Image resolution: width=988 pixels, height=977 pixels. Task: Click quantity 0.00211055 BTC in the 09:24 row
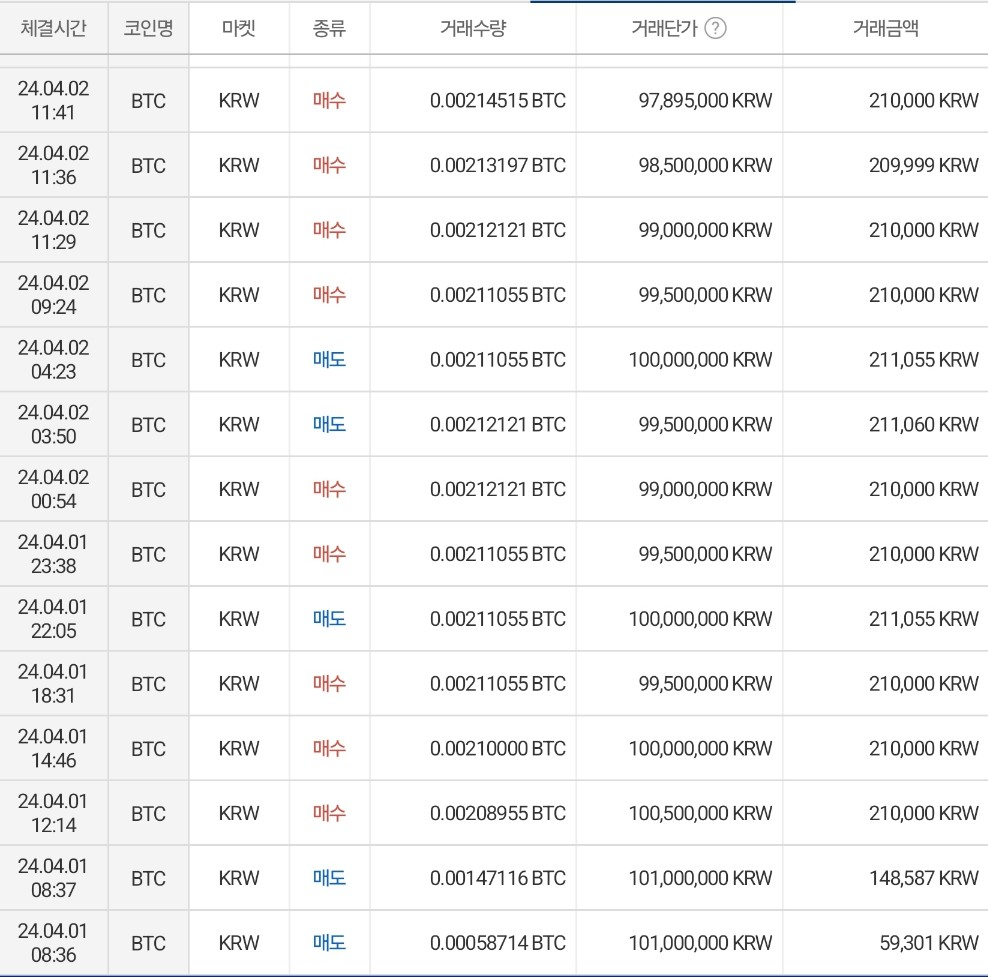click(x=498, y=295)
